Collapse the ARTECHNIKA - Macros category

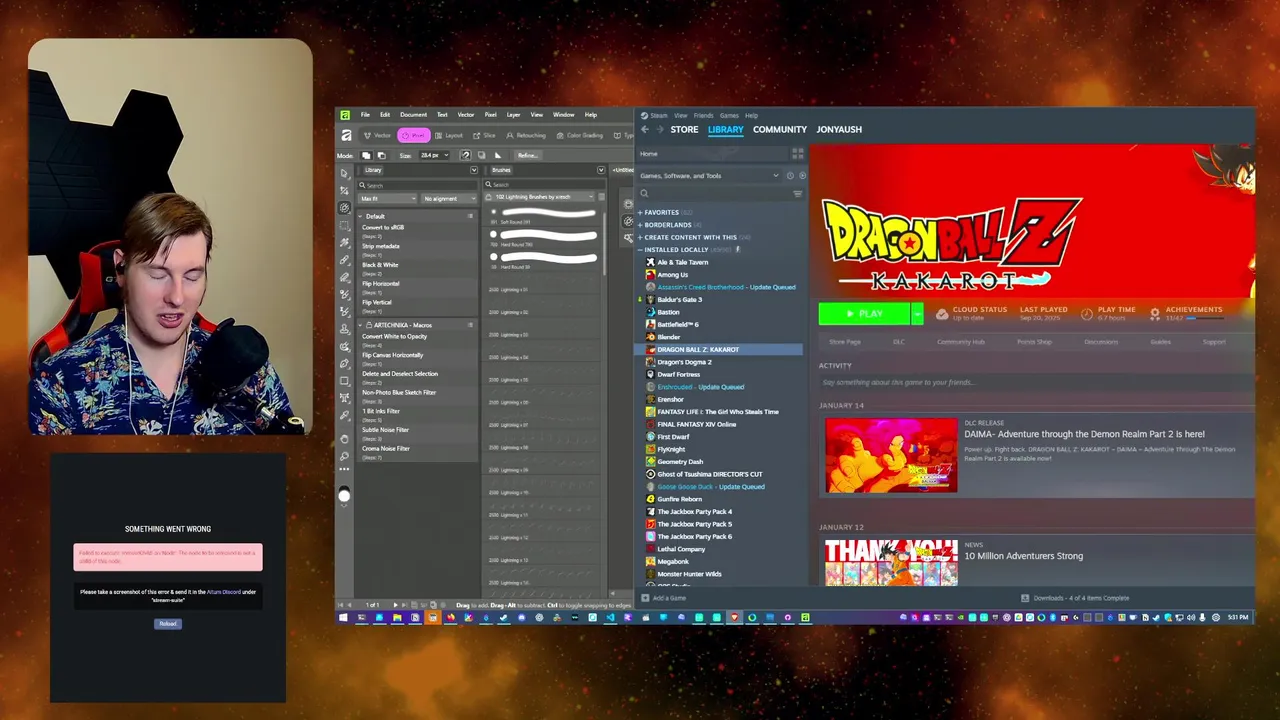tap(360, 325)
